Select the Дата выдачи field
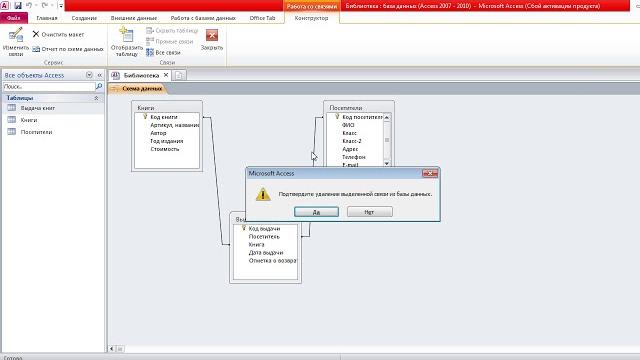The width and height of the screenshot is (640, 360). pyautogui.click(x=266, y=253)
